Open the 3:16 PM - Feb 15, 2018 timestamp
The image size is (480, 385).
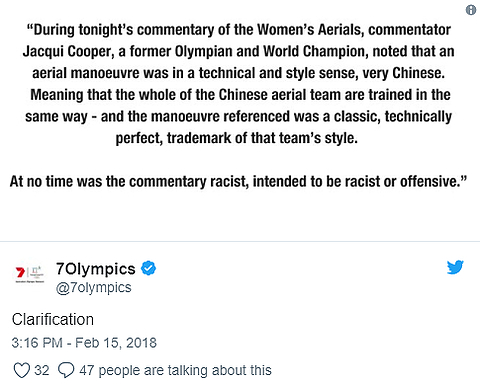point(84,343)
